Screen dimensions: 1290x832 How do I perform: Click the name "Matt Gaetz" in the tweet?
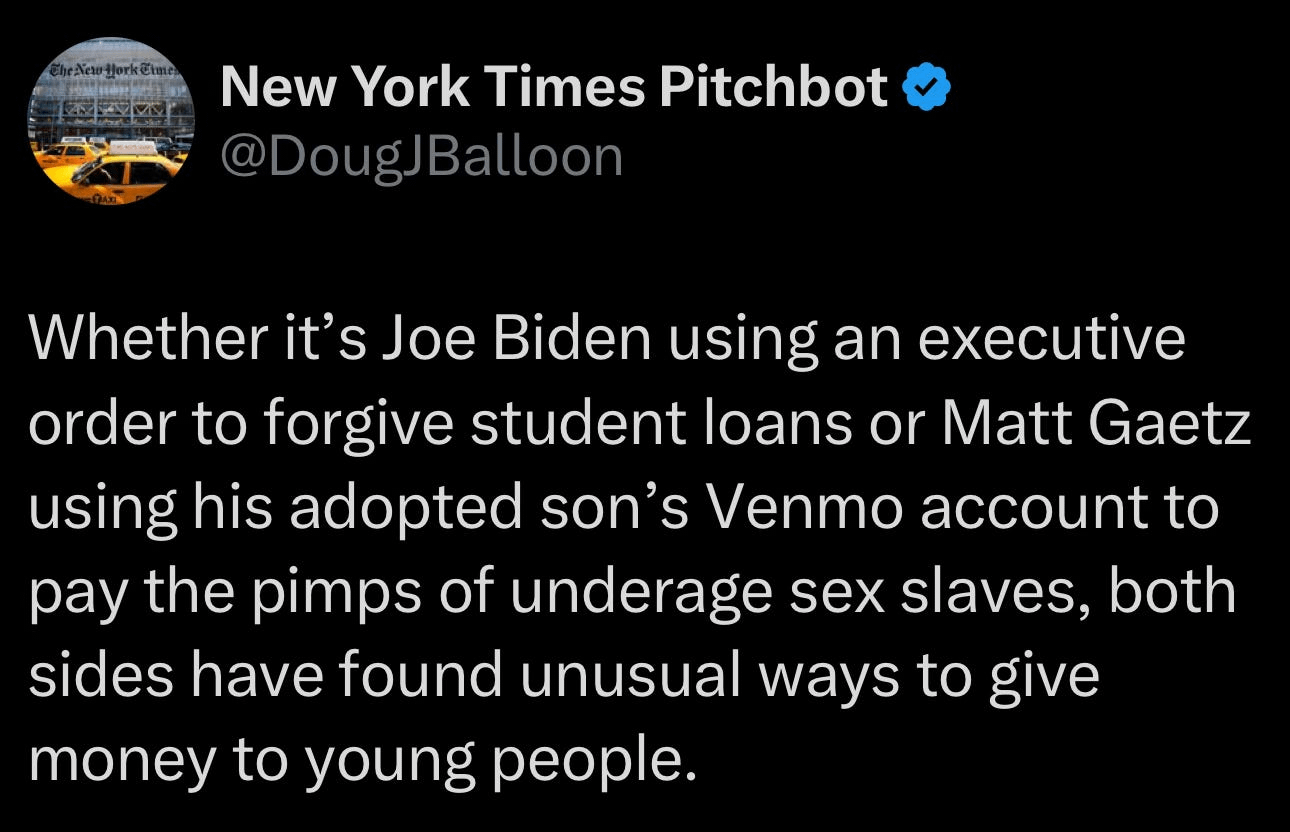click(1097, 425)
